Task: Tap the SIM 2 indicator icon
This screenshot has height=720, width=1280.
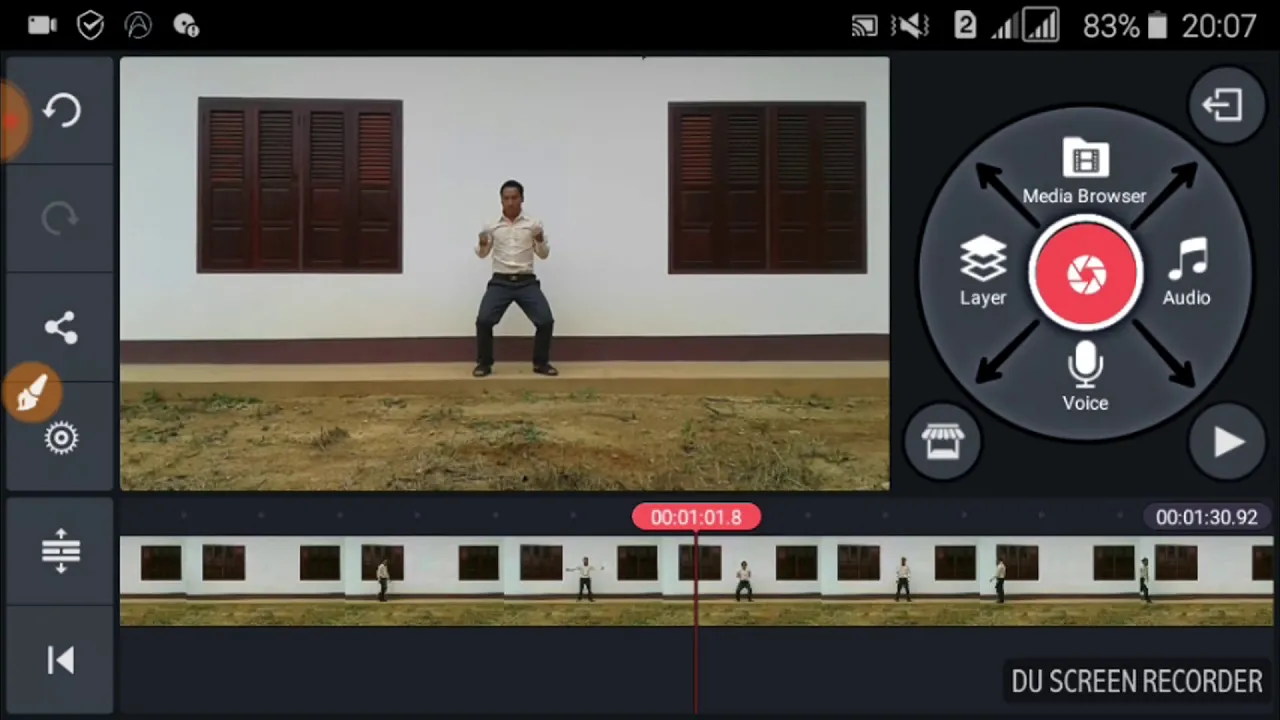Action: 965,26
